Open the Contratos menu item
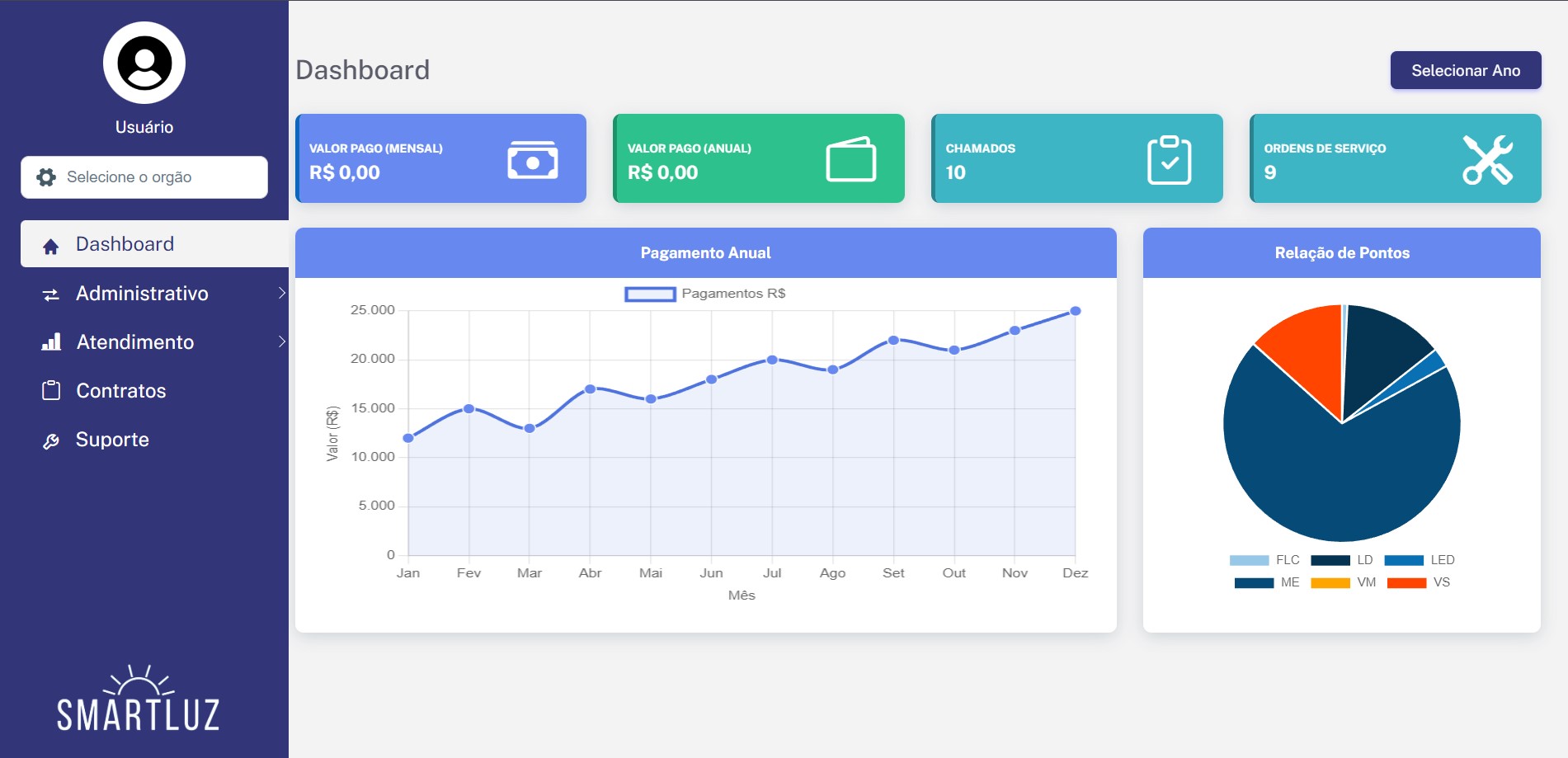 click(120, 391)
